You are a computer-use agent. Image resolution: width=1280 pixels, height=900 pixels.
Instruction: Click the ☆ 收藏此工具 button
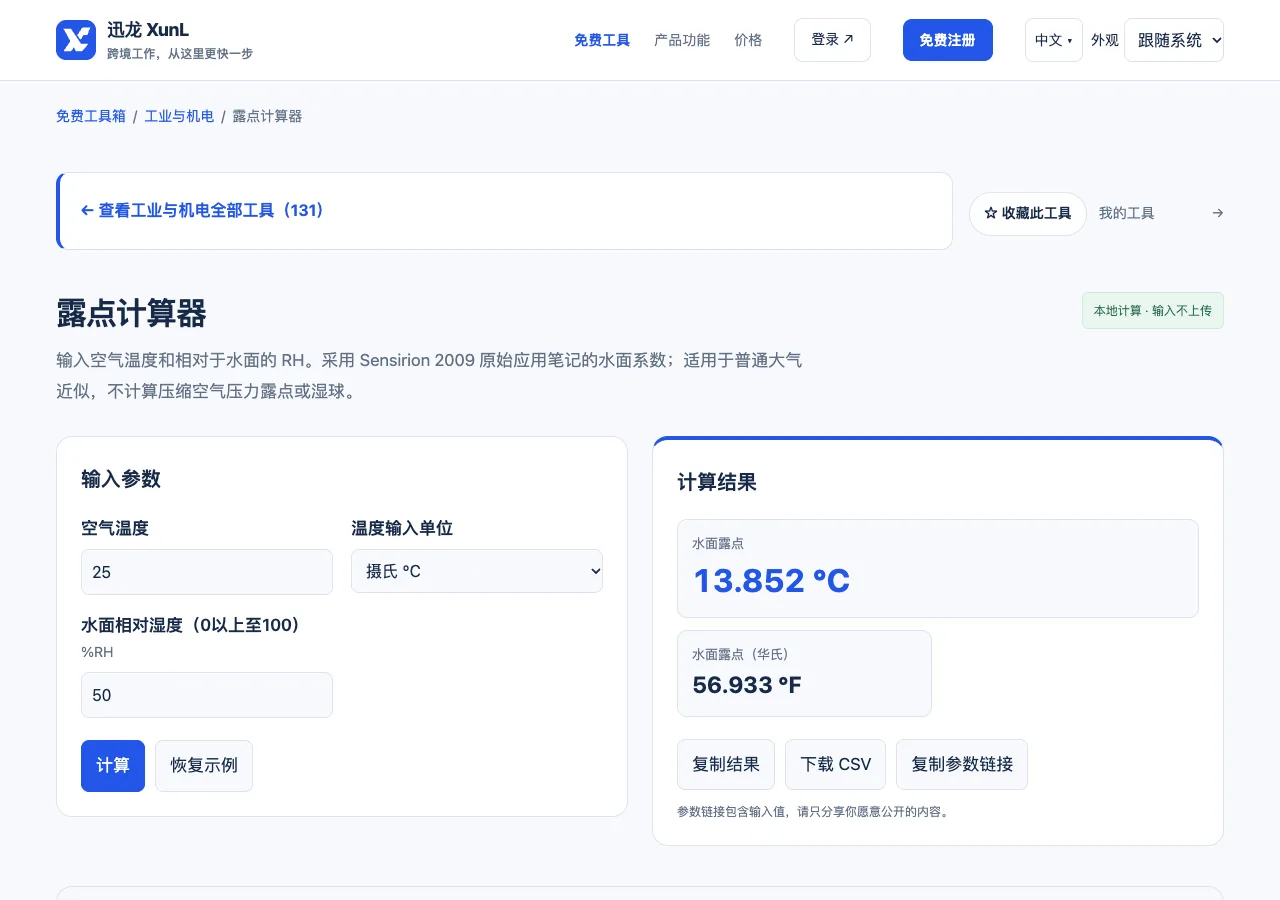1028,213
